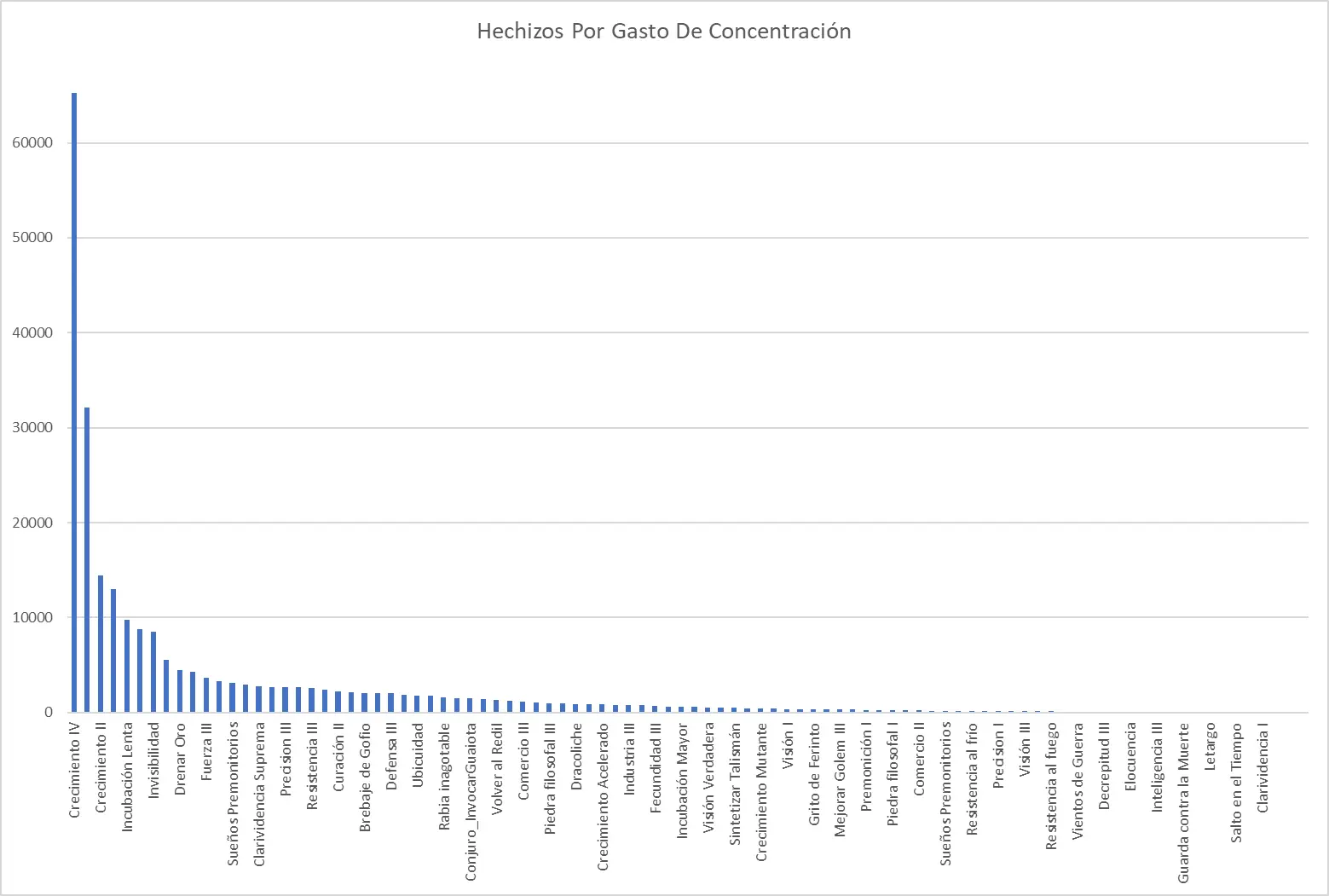Click the Incubación Lenta bar

tap(127, 666)
